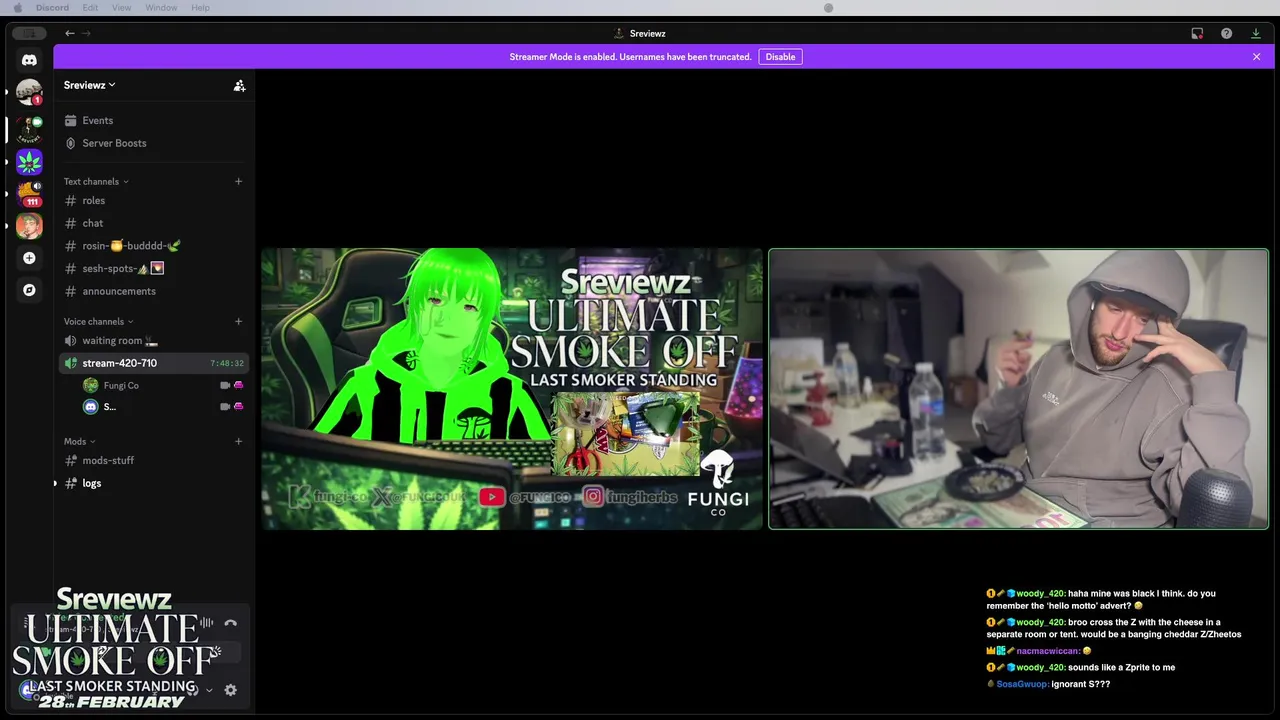The image size is (1280, 720).
Task: Collapse the Text channels category
Action: point(96,181)
